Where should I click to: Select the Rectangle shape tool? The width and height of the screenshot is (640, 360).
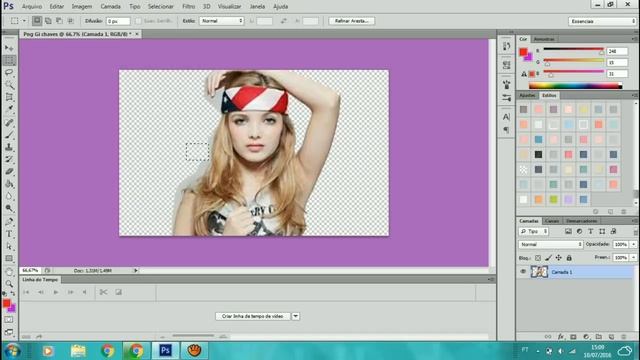click(x=9, y=258)
